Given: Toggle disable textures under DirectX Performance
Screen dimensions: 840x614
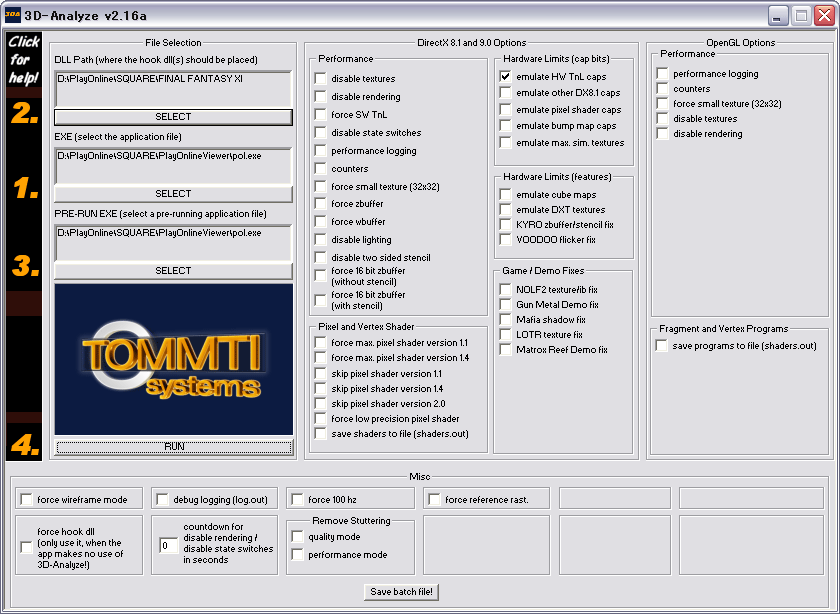Looking at the screenshot, I should (320, 79).
